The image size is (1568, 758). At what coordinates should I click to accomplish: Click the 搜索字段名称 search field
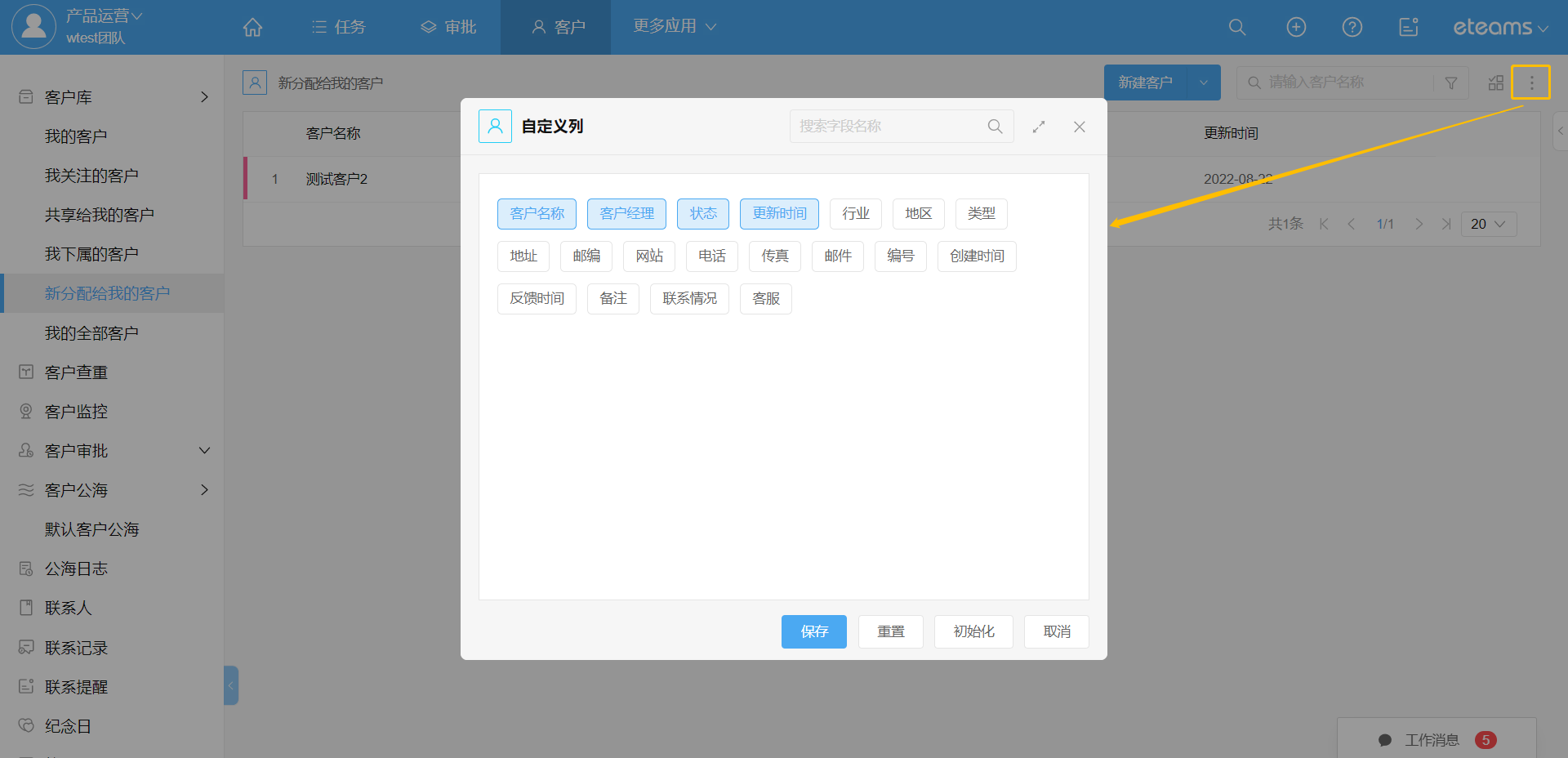tap(890, 127)
